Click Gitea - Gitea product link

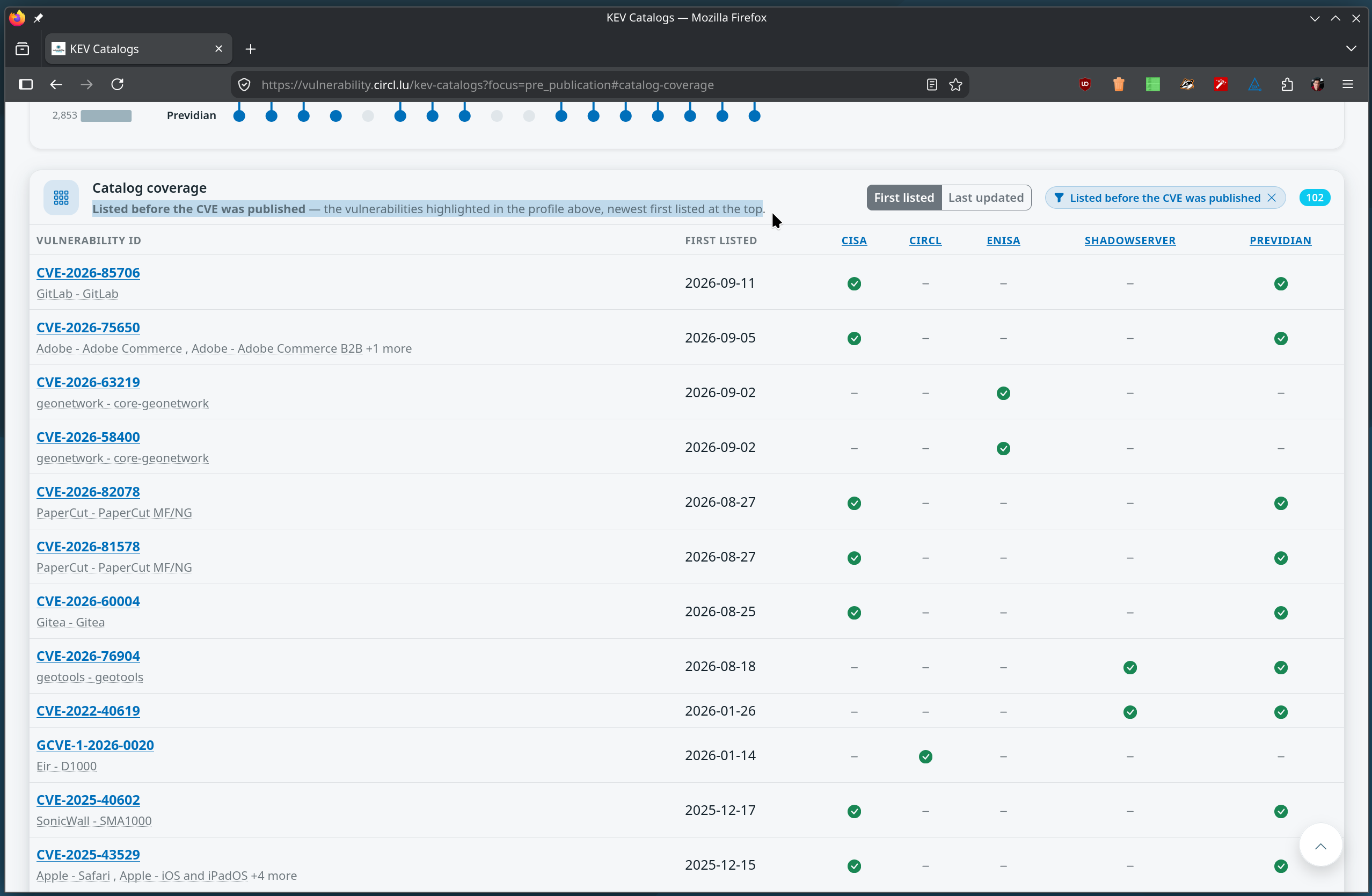tap(70, 623)
